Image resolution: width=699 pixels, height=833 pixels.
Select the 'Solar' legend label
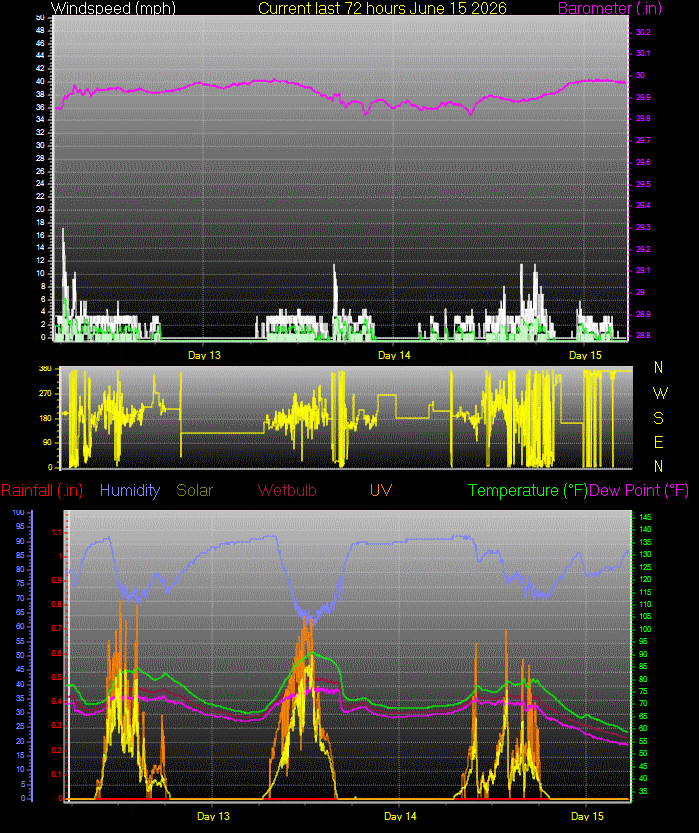[x=194, y=490]
